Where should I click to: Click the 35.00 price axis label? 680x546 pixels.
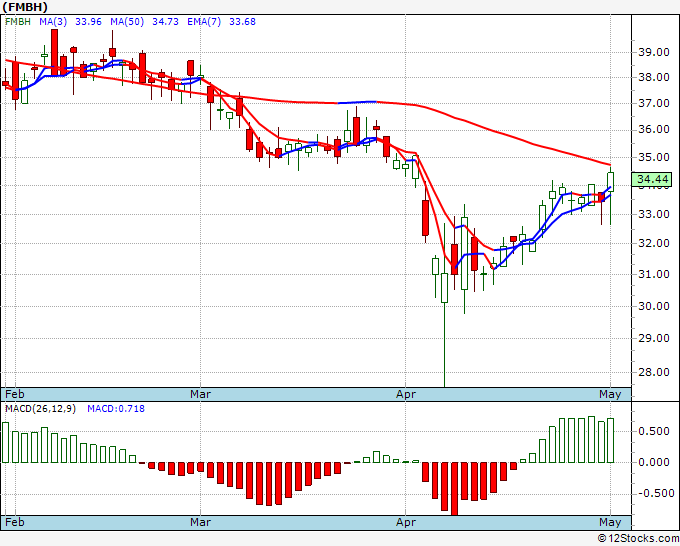coord(654,157)
